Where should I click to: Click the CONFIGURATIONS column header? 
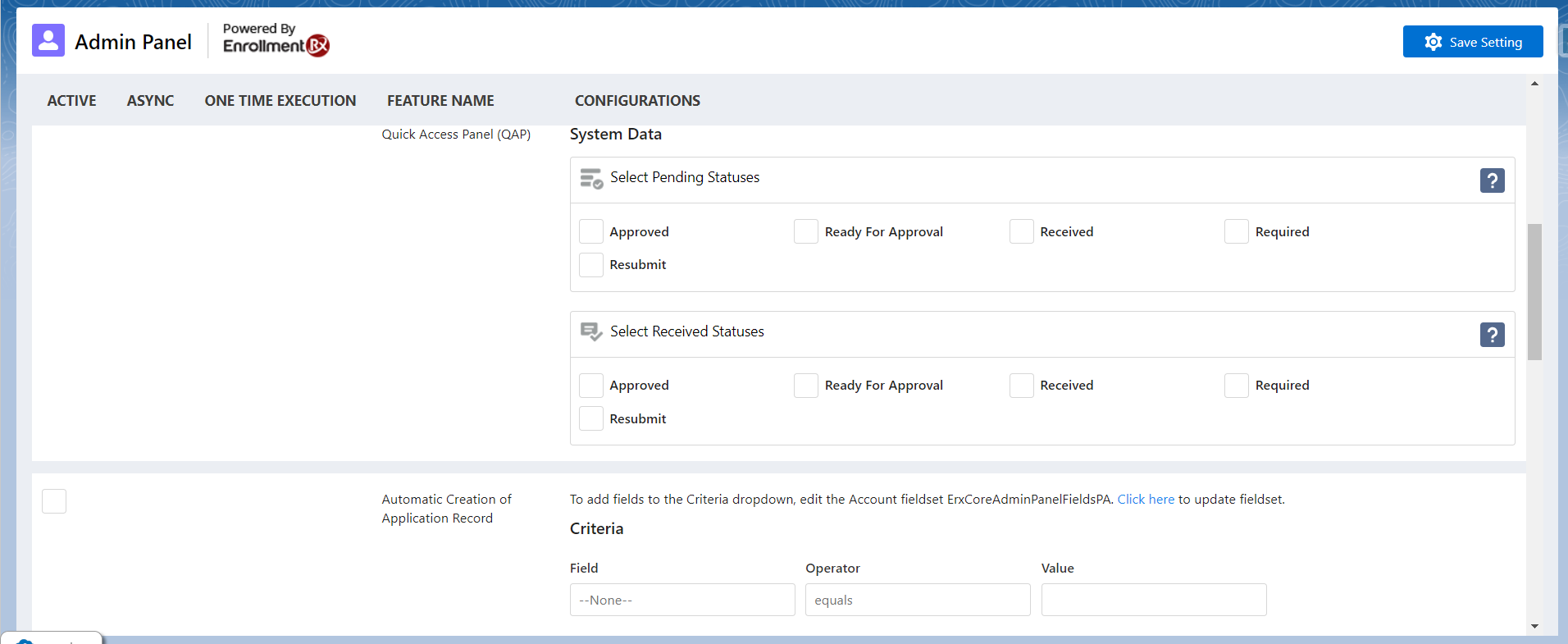pyautogui.click(x=637, y=101)
